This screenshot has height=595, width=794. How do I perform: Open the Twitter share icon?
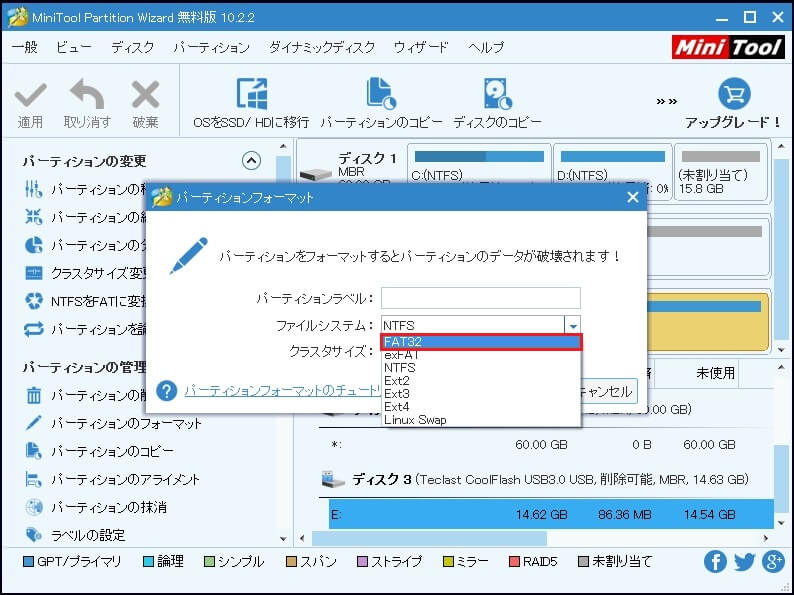tap(744, 562)
